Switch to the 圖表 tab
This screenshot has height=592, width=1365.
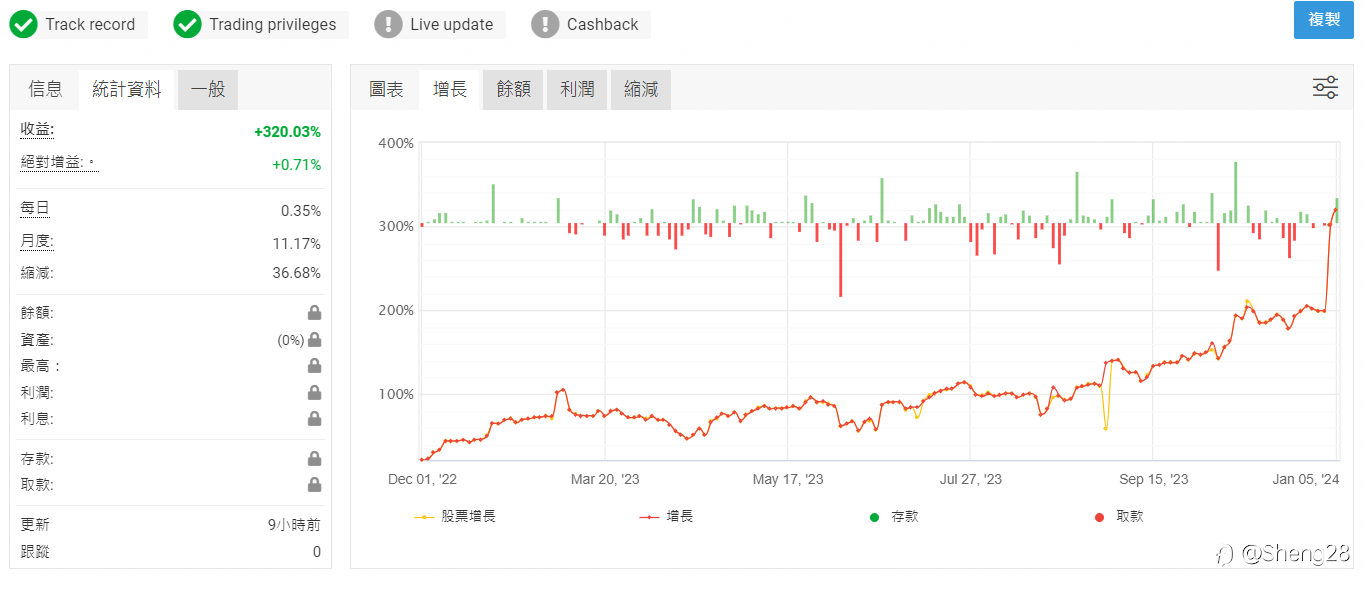coord(387,89)
